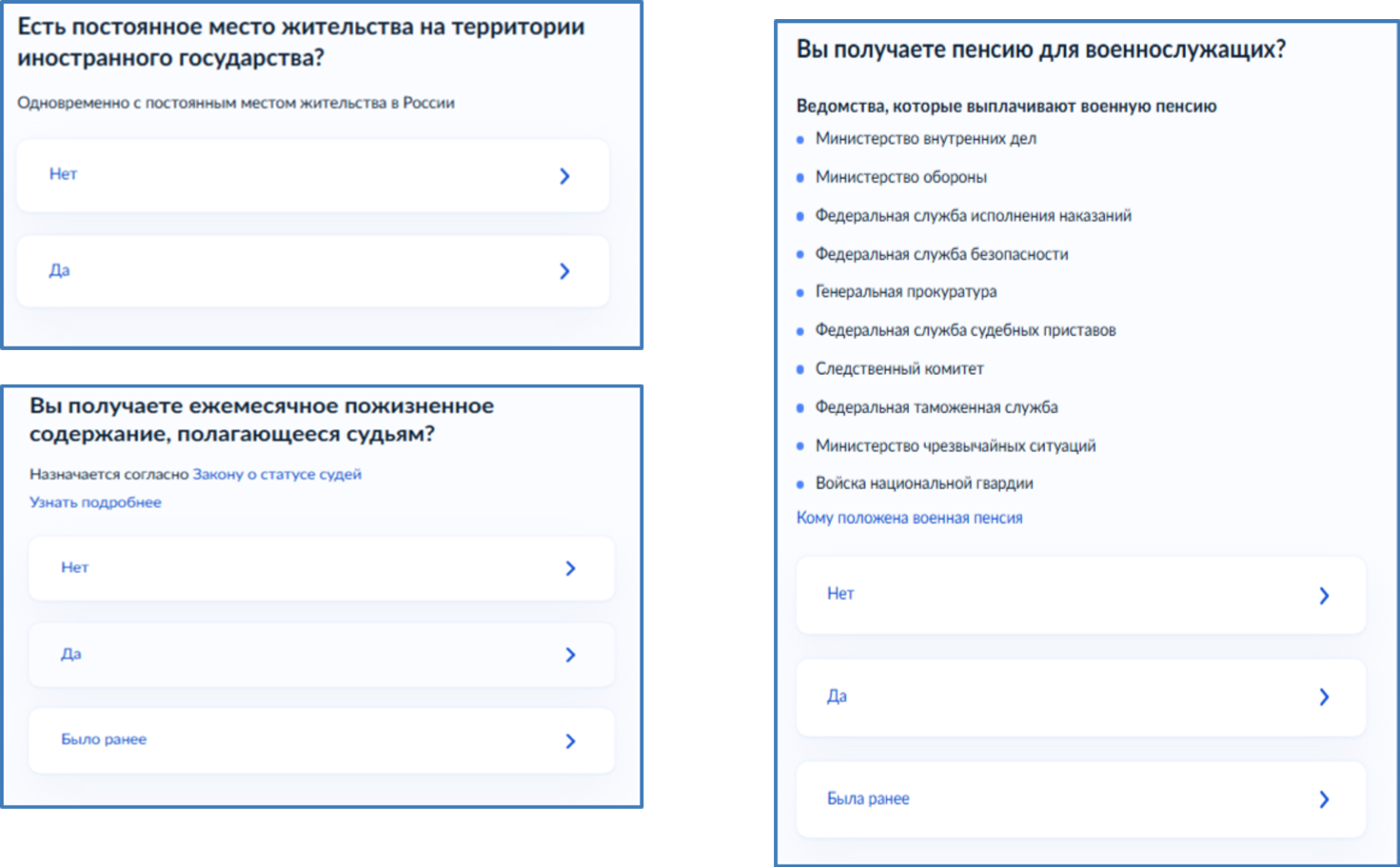Click the chevron beside "Да" in the judges question
This screenshot has width=1400, height=867.
click(571, 655)
